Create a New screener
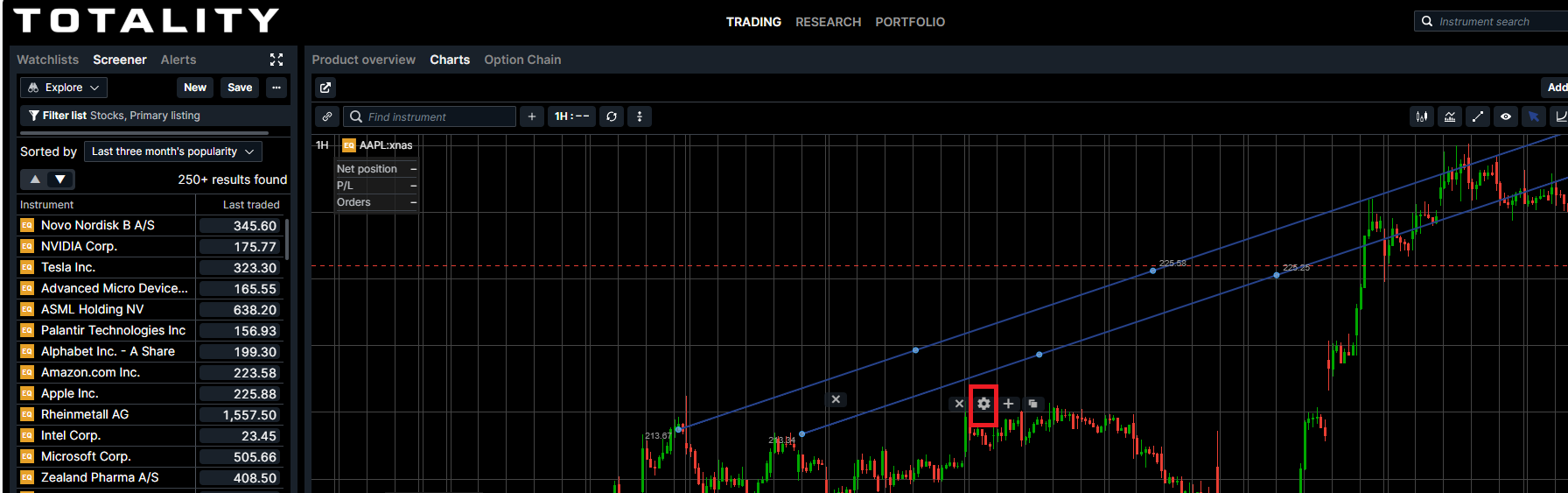This screenshot has width=1568, height=493. click(195, 88)
